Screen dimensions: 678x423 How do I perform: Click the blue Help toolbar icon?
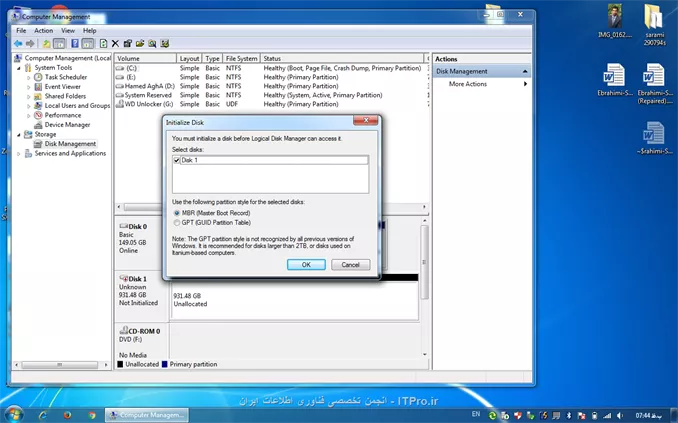tap(75, 44)
